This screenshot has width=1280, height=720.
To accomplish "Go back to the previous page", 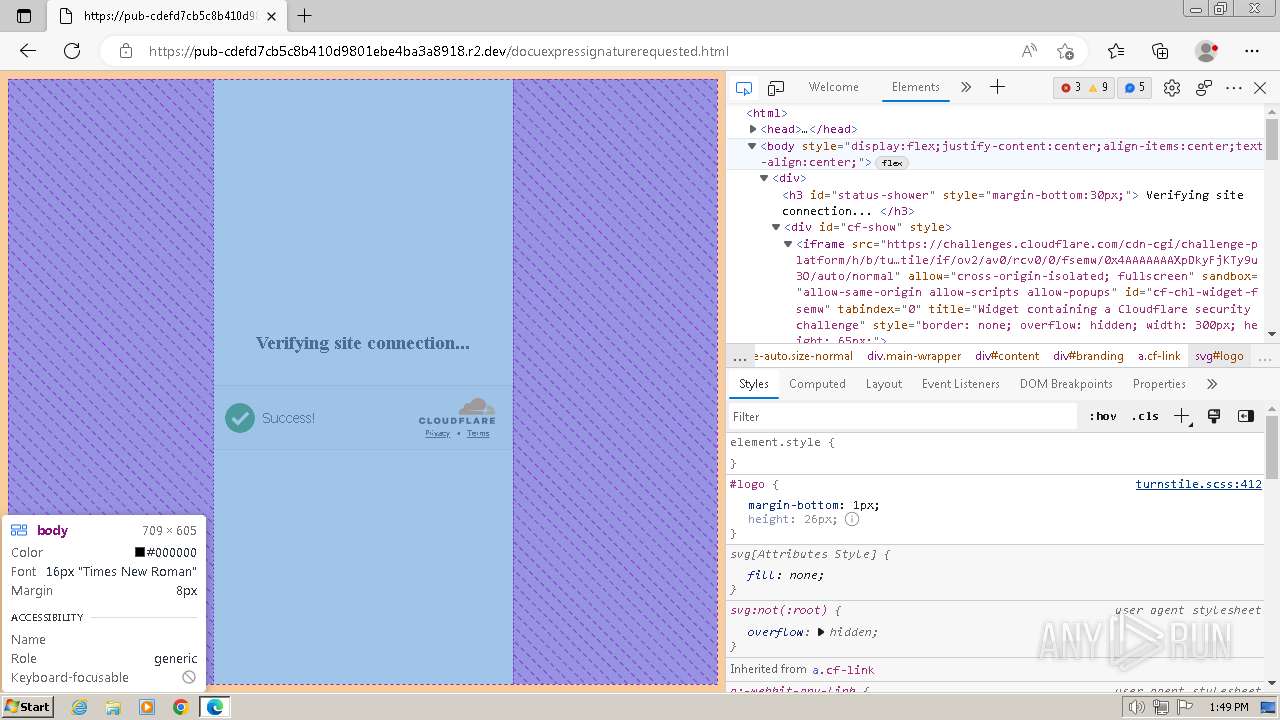I will coord(27,51).
